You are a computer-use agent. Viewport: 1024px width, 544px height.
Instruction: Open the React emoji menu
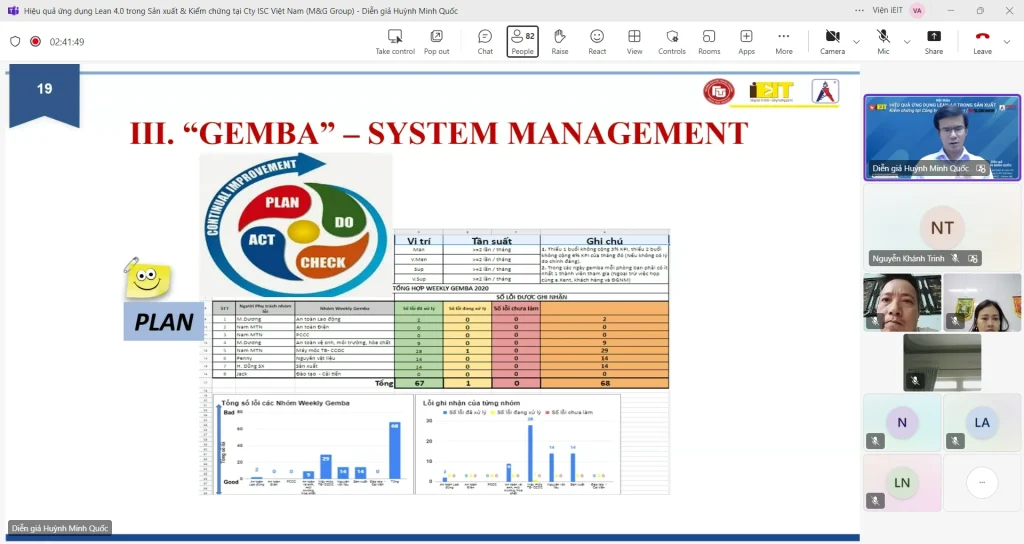pyautogui.click(x=597, y=41)
